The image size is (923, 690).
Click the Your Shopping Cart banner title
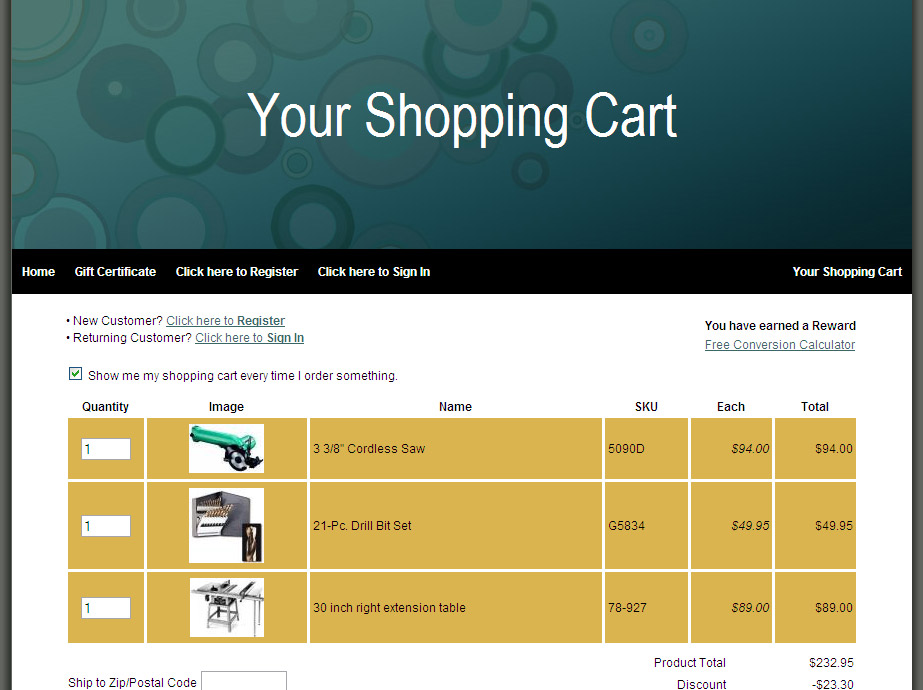[x=462, y=116]
